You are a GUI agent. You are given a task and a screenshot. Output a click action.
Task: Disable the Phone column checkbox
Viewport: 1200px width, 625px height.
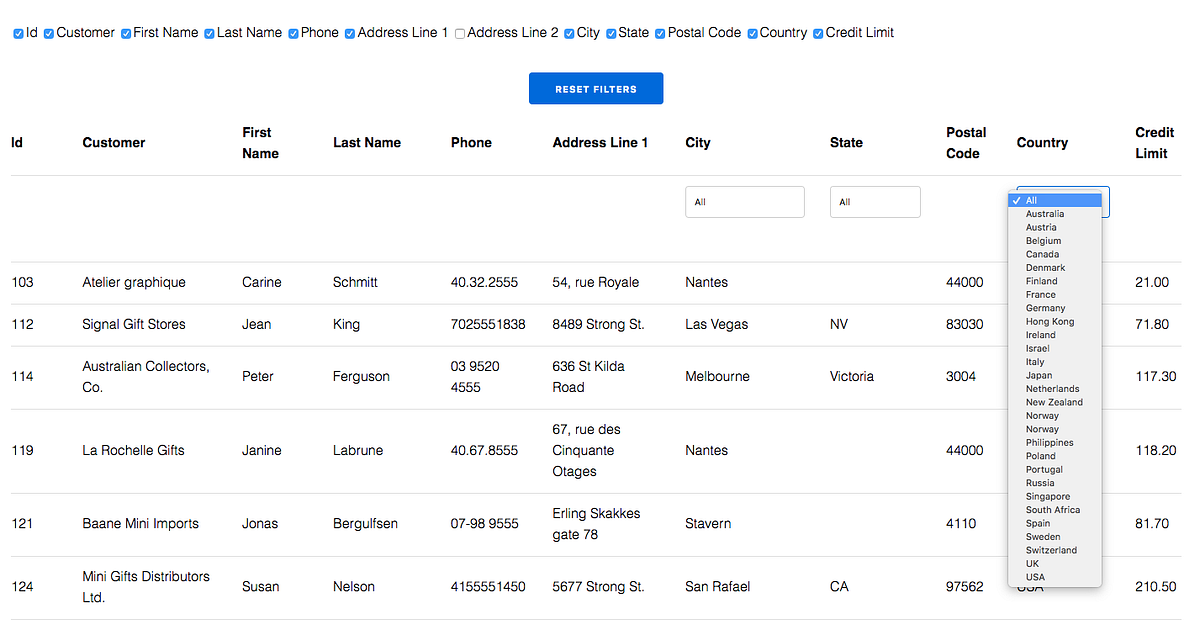click(292, 33)
